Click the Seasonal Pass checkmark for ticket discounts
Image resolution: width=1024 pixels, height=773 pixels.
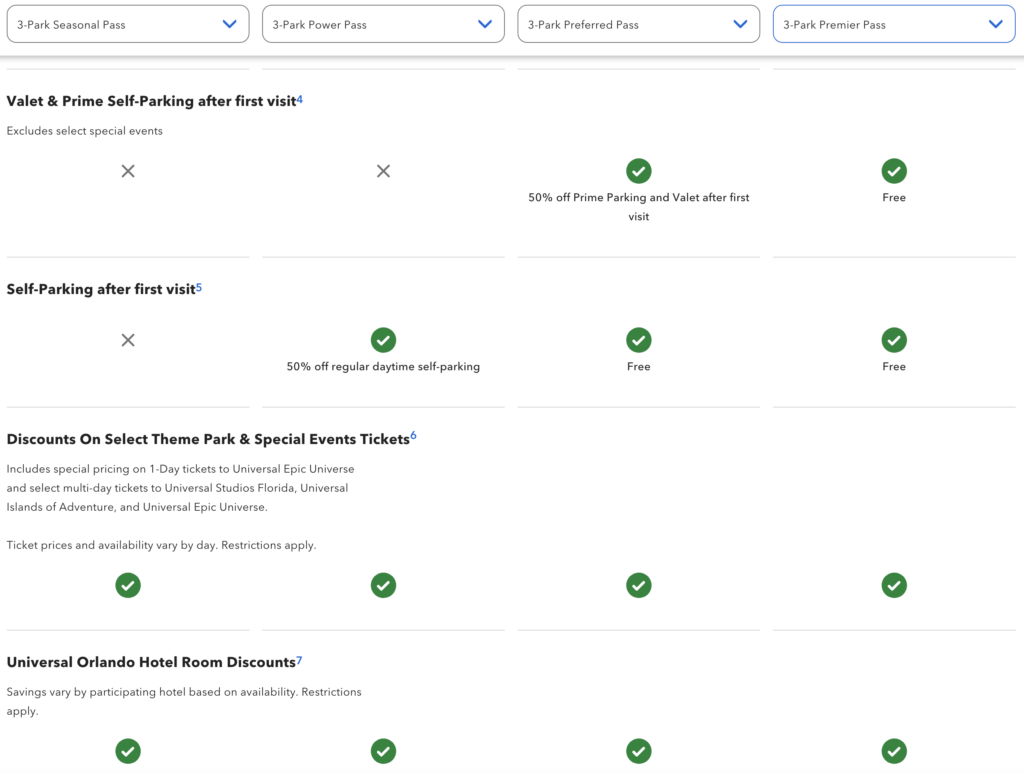(x=128, y=585)
